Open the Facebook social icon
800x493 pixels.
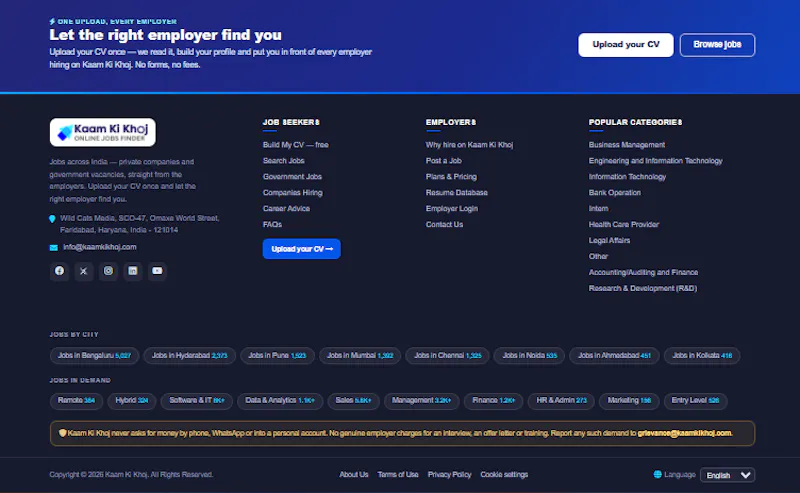click(x=59, y=271)
